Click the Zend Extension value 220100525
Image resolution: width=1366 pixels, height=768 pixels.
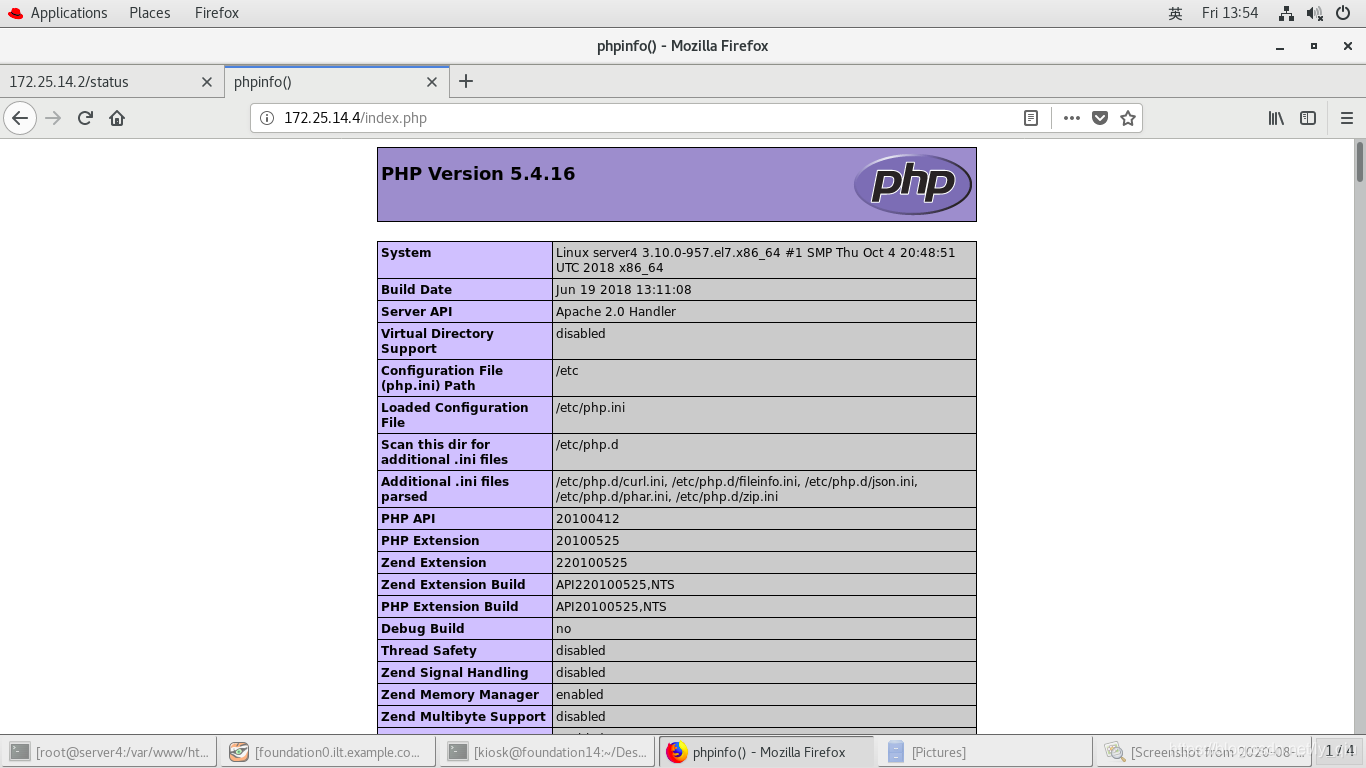click(592, 563)
